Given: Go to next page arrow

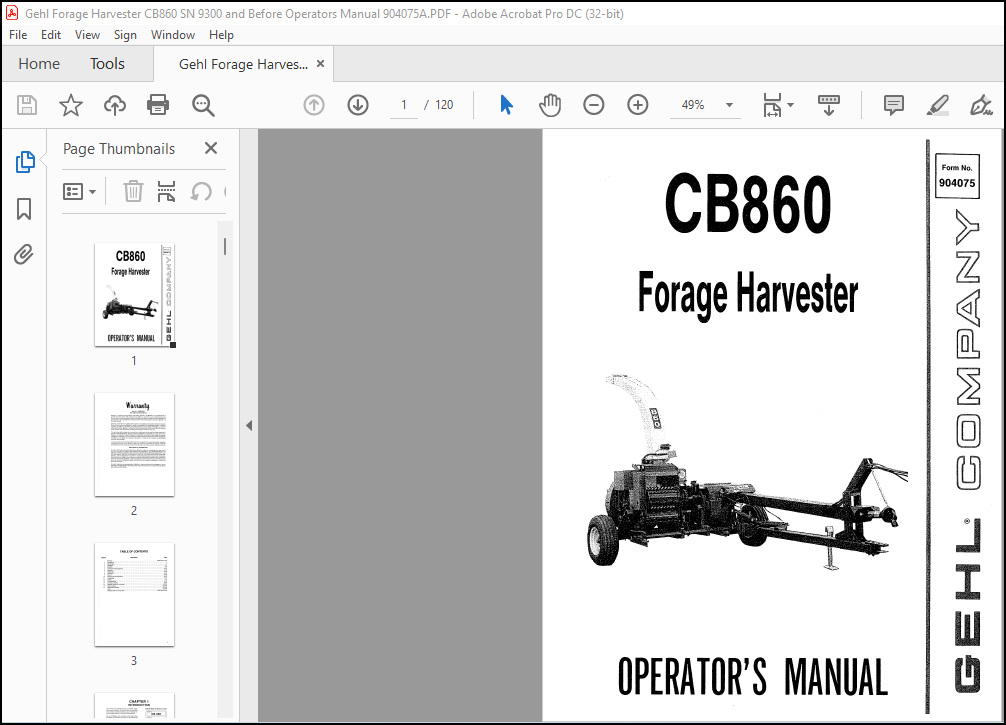Looking at the screenshot, I should [x=358, y=105].
